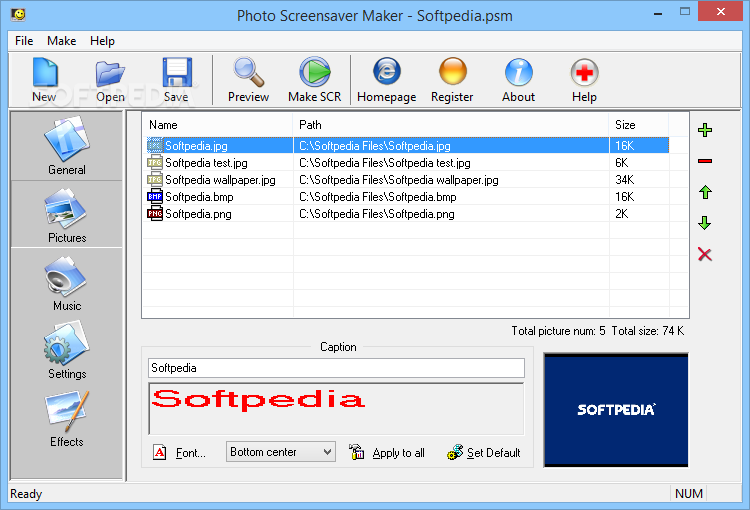The width and height of the screenshot is (750, 510).
Task: Add a picture with the green plus icon
Action: [x=705, y=130]
